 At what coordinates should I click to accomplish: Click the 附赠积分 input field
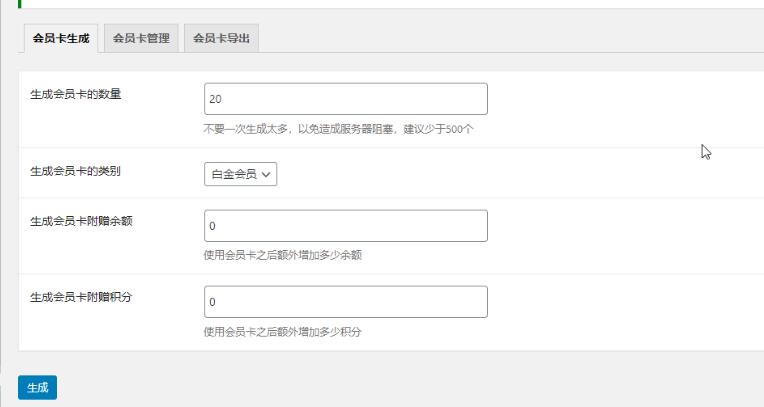pyautogui.click(x=346, y=302)
